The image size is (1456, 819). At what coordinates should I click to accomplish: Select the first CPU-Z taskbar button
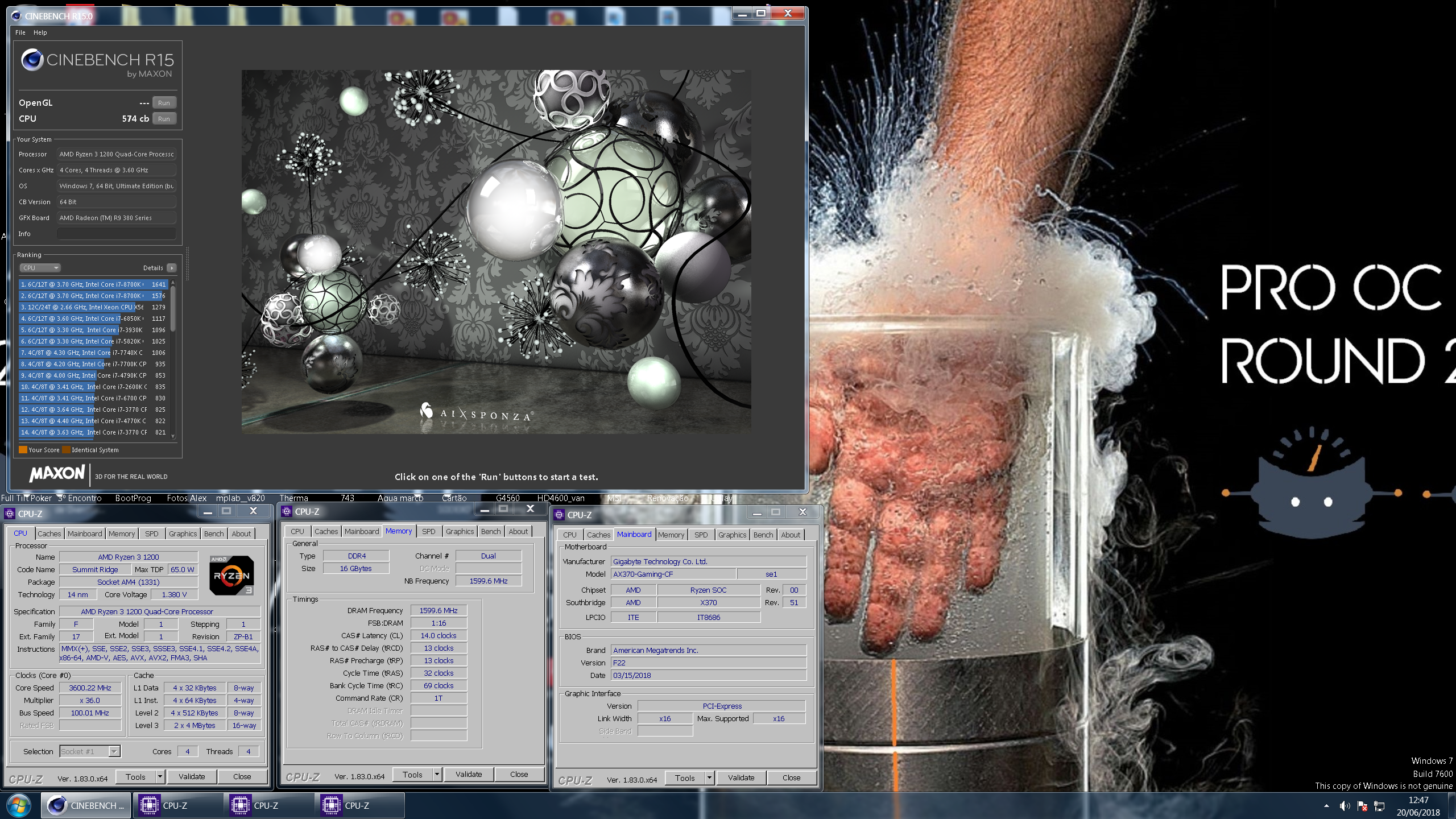click(x=177, y=805)
